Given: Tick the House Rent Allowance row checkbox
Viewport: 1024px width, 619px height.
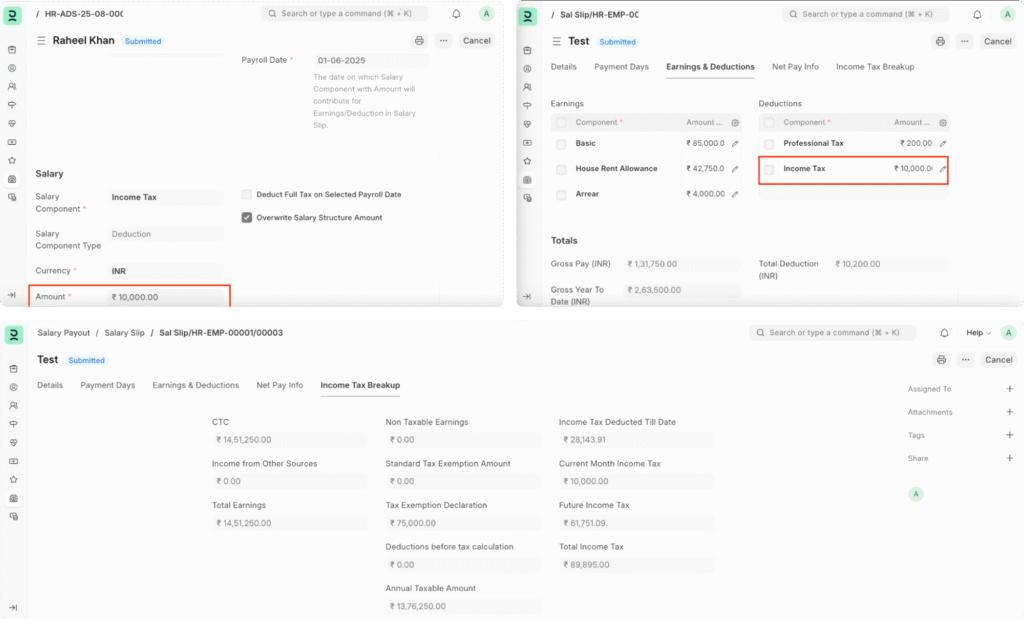Looking at the screenshot, I should (x=562, y=169).
